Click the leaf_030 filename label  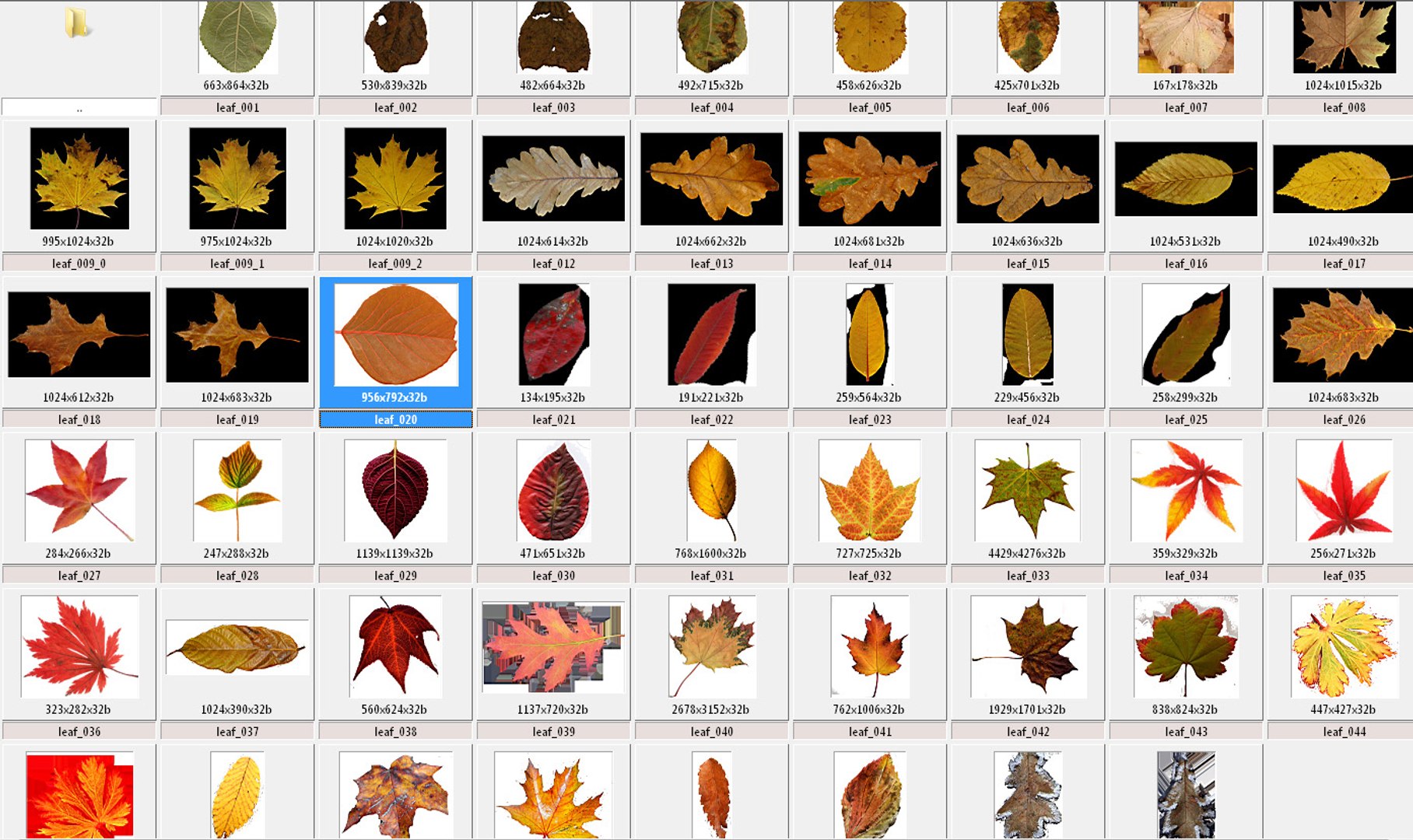click(553, 576)
